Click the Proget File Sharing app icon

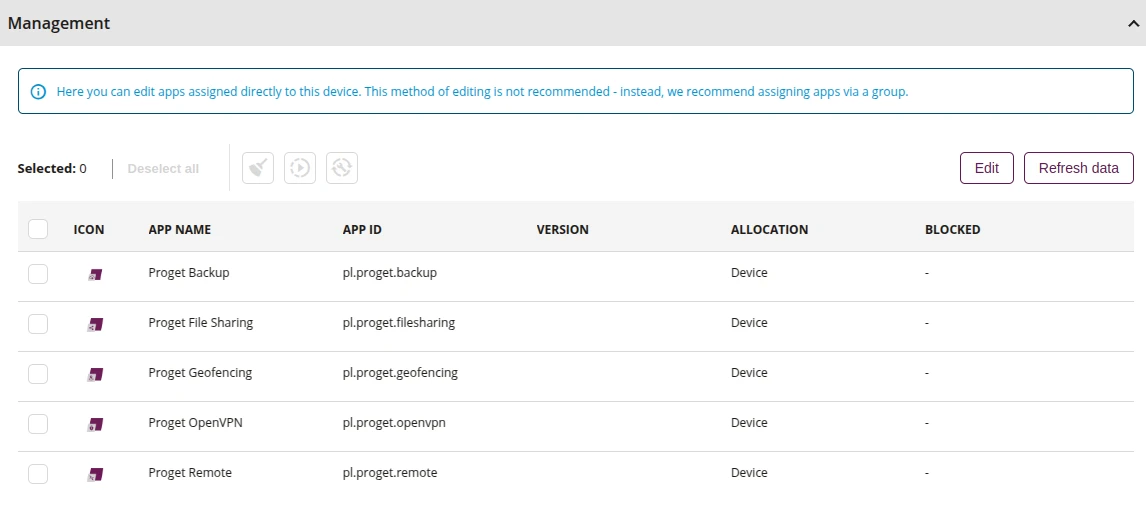[x=95, y=324]
